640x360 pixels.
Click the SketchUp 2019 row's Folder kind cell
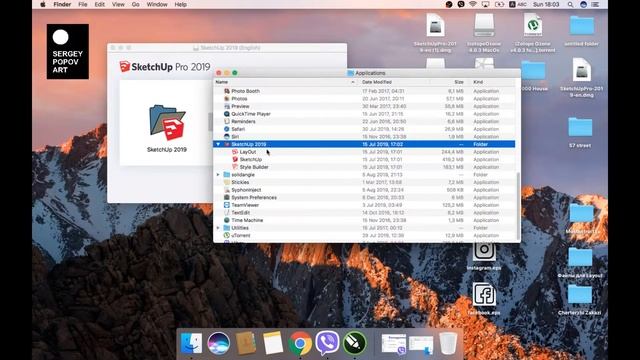coord(480,144)
